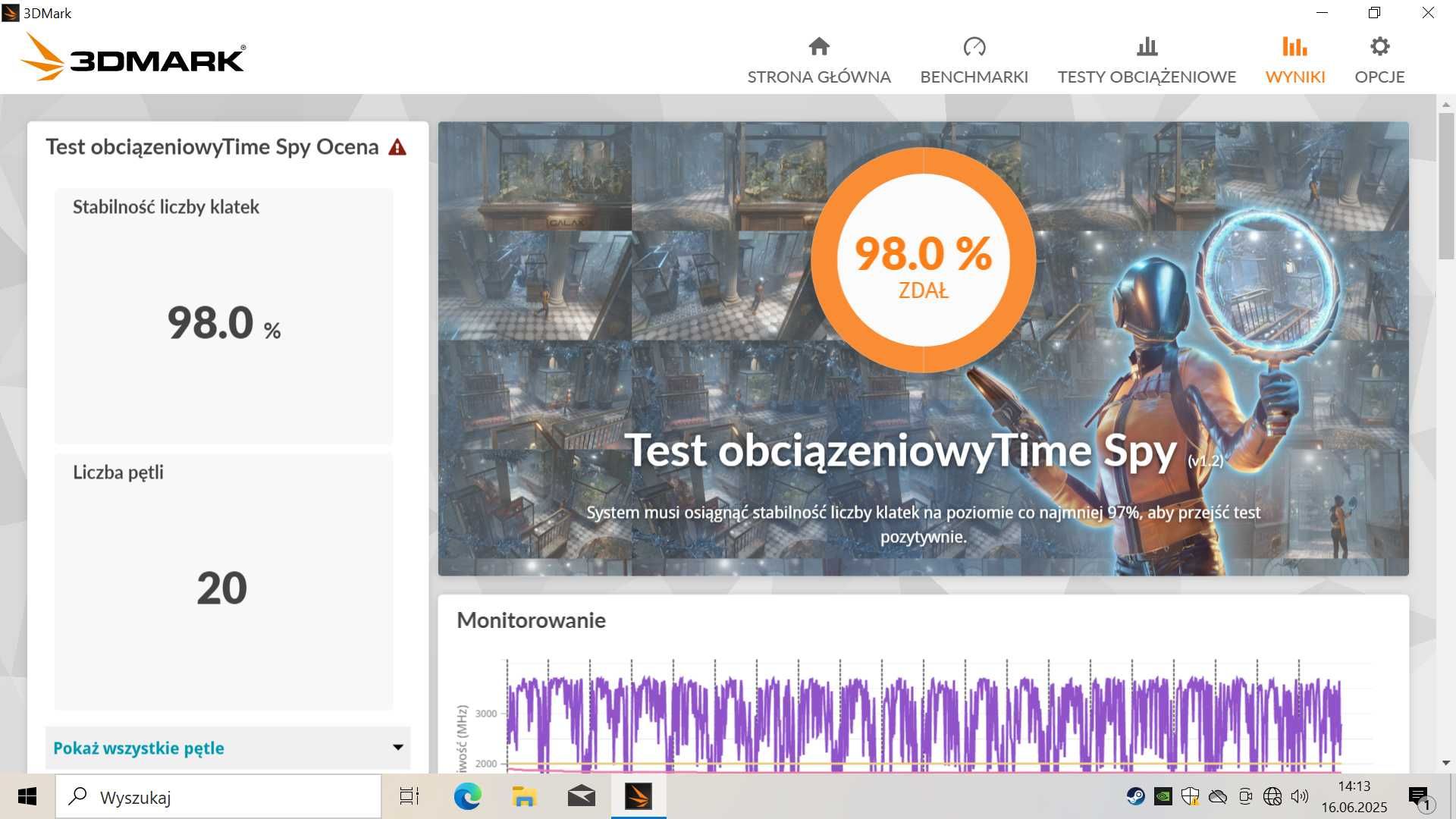
Task: Click the Steam tray icon
Action: click(x=1135, y=796)
